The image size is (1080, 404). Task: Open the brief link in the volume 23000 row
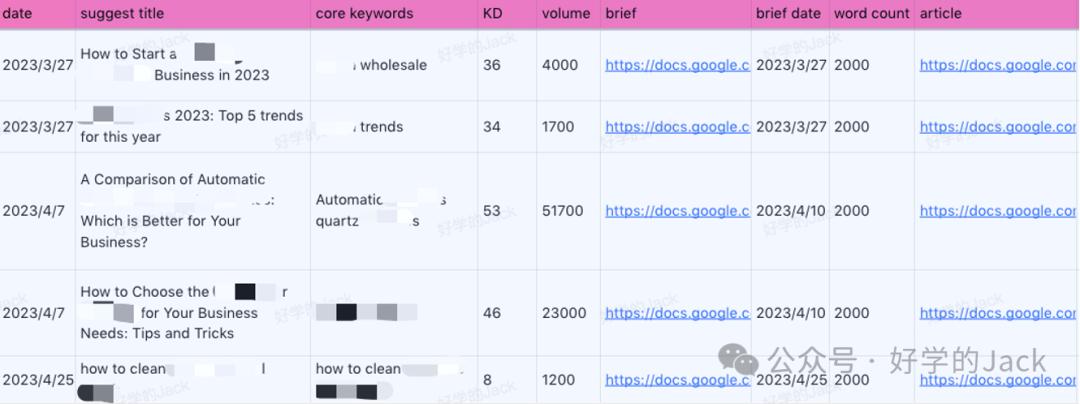677,313
